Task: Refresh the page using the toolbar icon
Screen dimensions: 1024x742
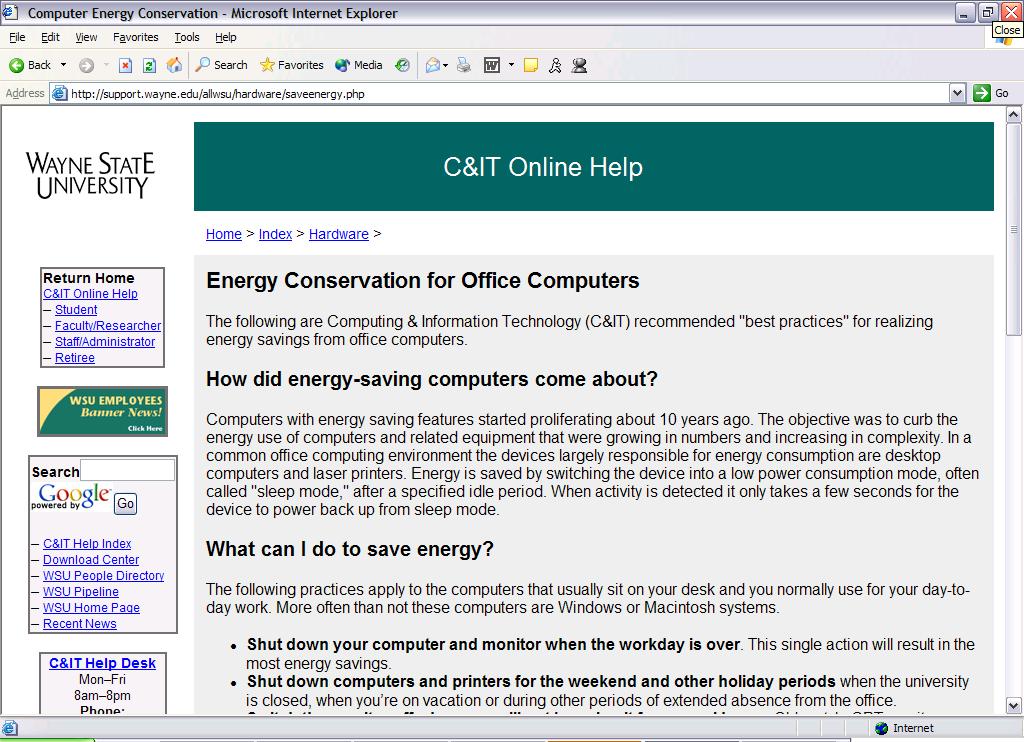Action: click(149, 65)
